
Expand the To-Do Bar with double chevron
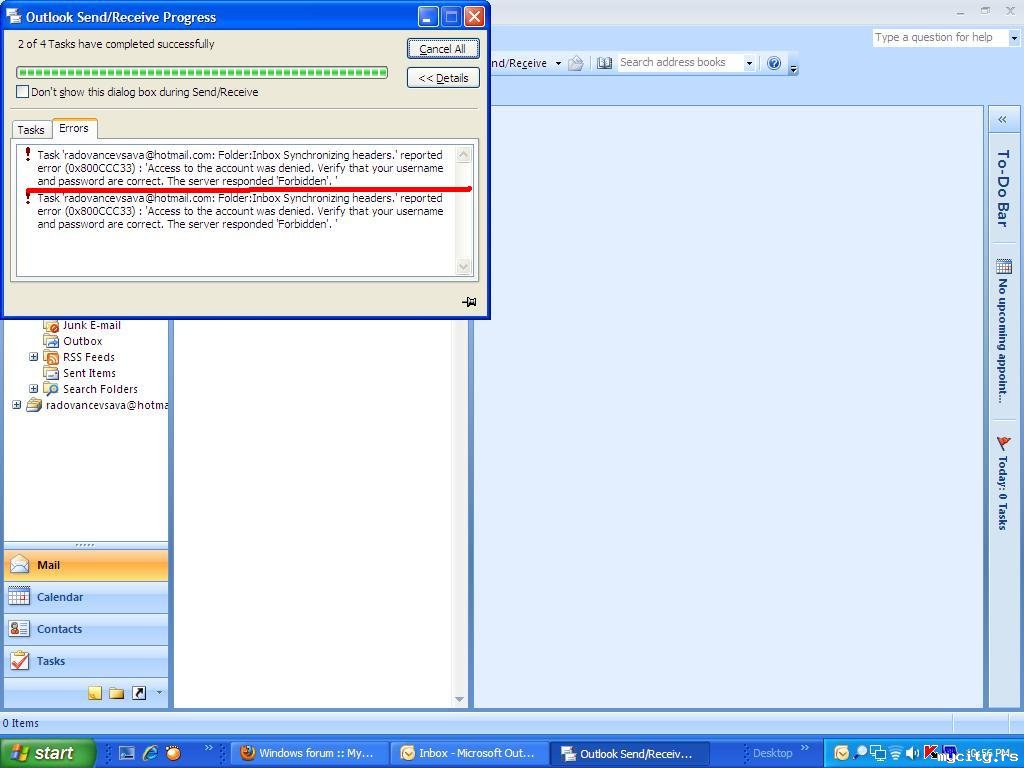(1002, 120)
